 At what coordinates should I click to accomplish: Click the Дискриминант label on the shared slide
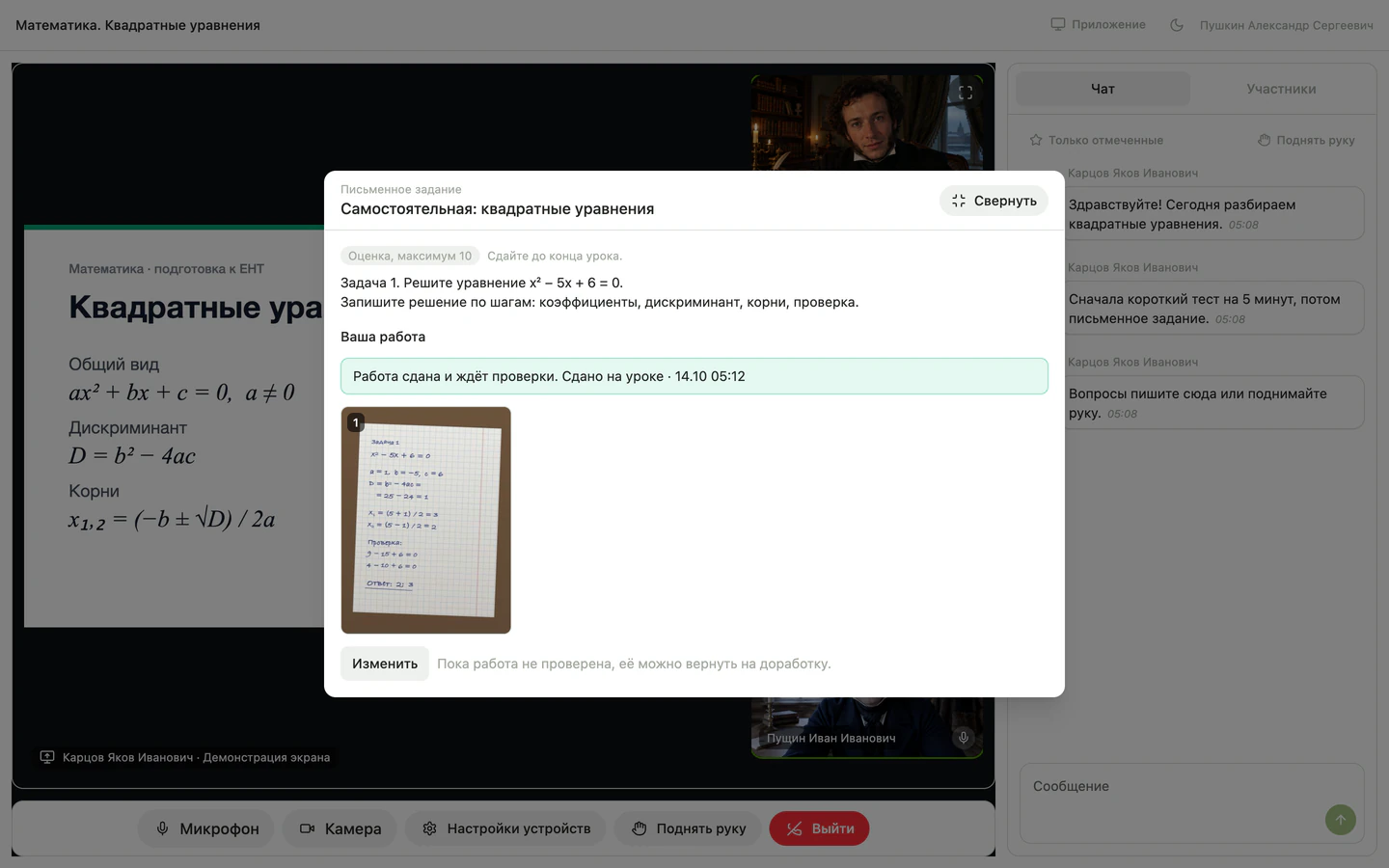[127, 427]
